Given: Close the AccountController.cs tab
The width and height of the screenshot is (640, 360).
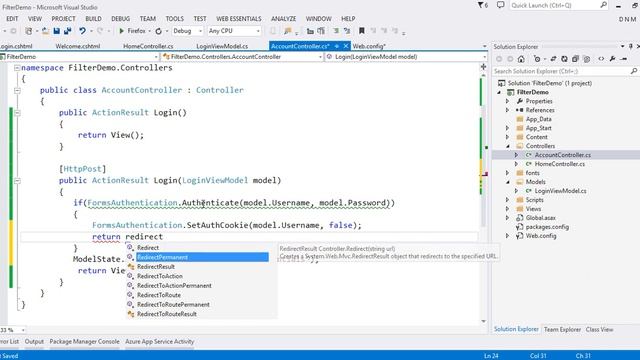Looking at the screenshot, I should click(346, 46).
